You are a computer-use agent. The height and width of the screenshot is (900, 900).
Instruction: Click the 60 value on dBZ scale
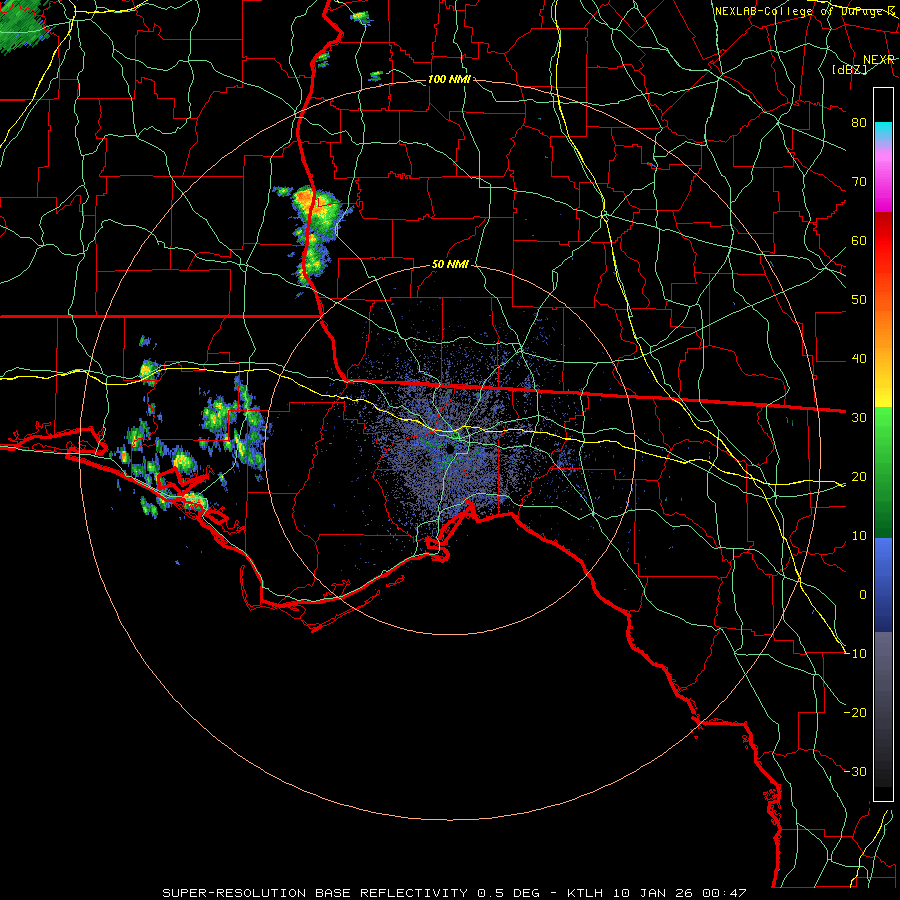pos(859,240)
